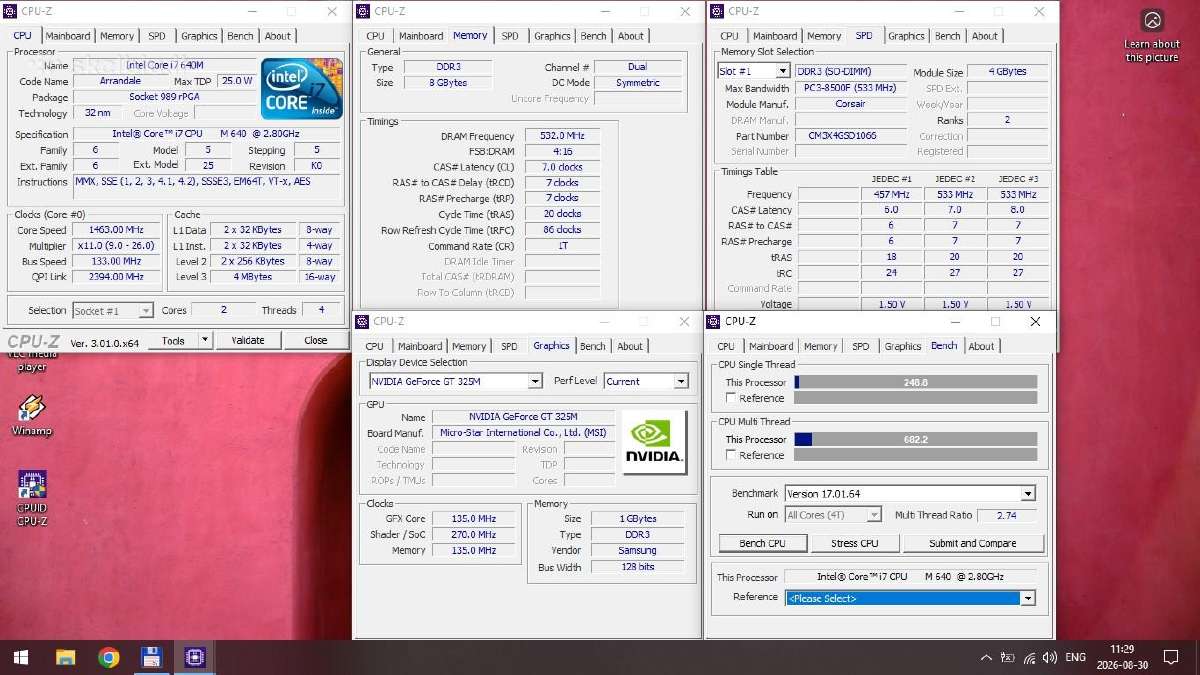Click the Single Thread Reference bar
Screen dimensions: 1200x675
click(916, 398)
